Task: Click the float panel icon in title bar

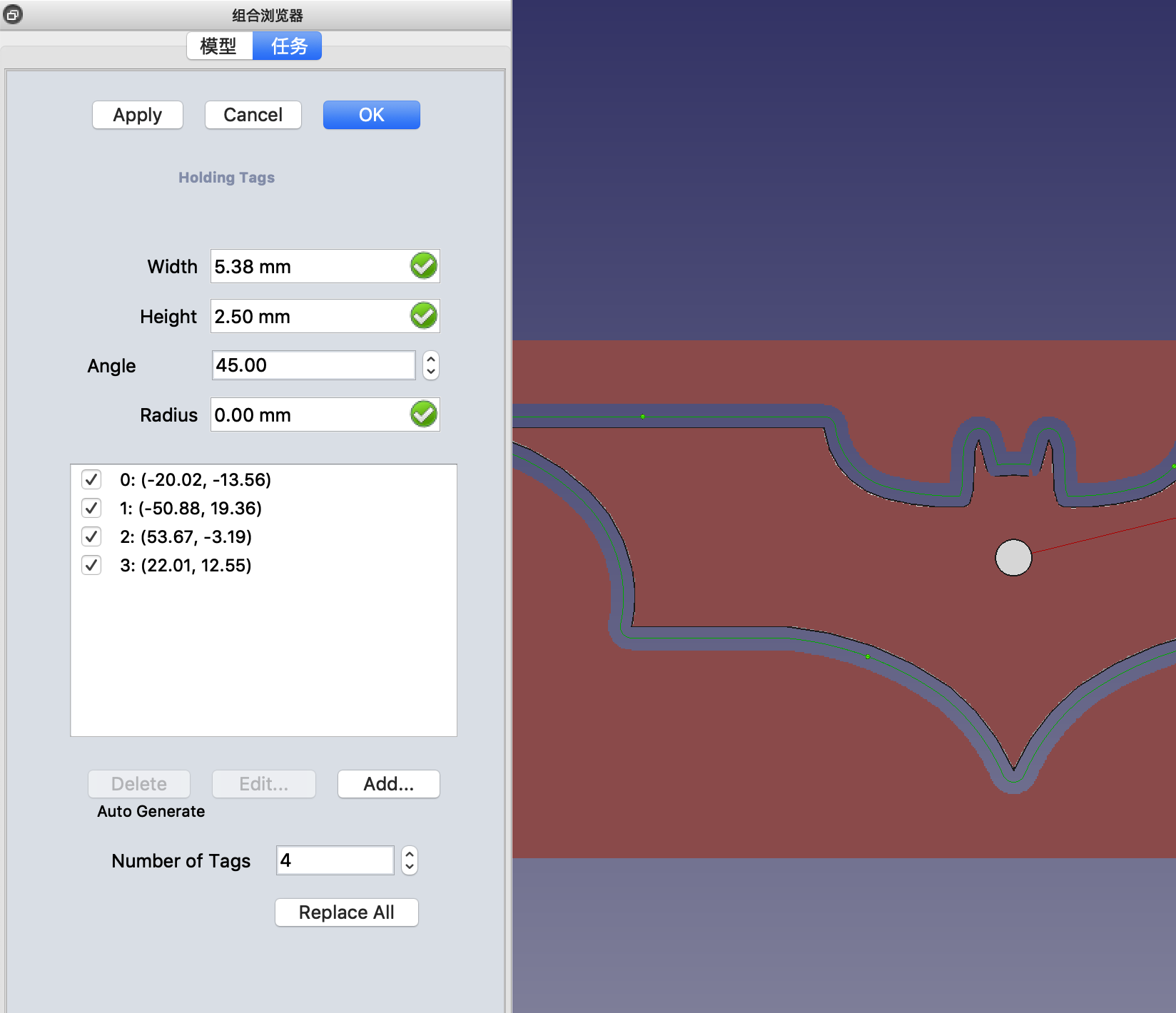Action: tap(13, 14)
